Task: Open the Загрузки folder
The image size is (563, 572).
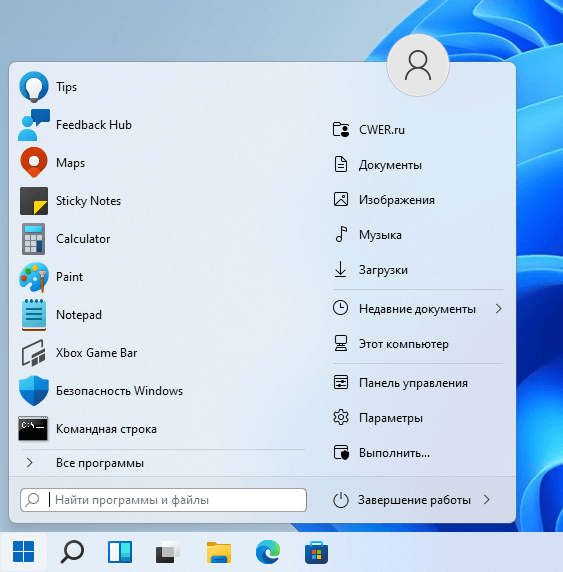Action: click(418, 270)
